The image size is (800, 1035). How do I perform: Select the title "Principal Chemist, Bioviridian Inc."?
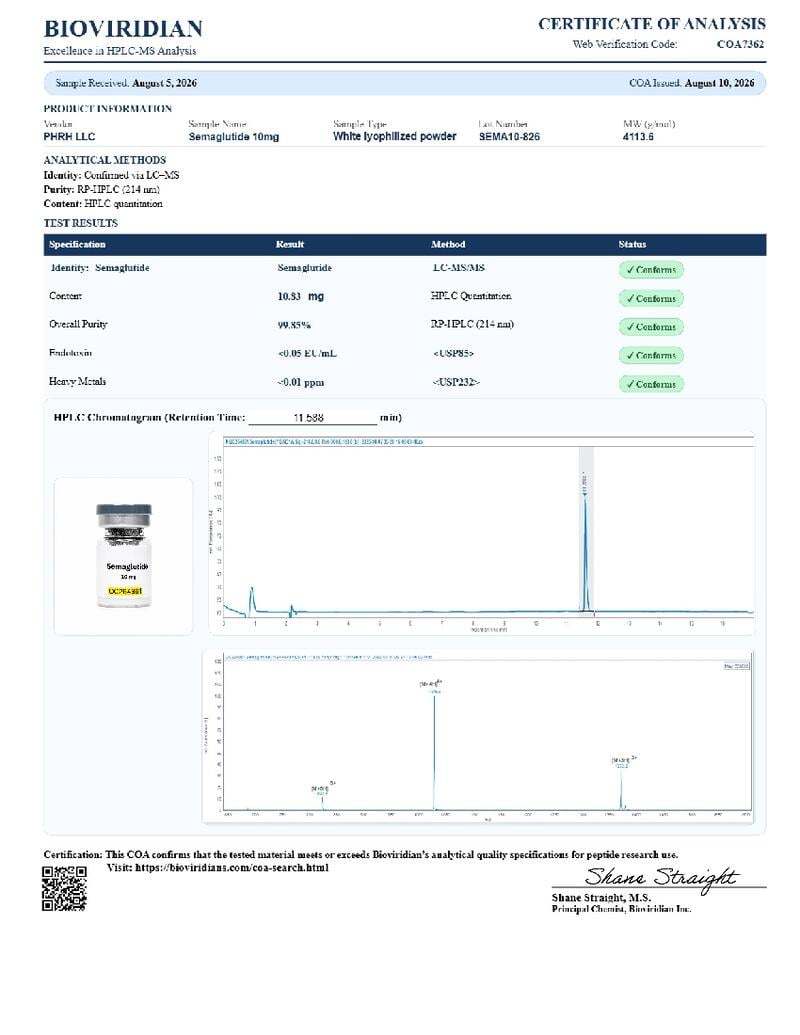621,909
